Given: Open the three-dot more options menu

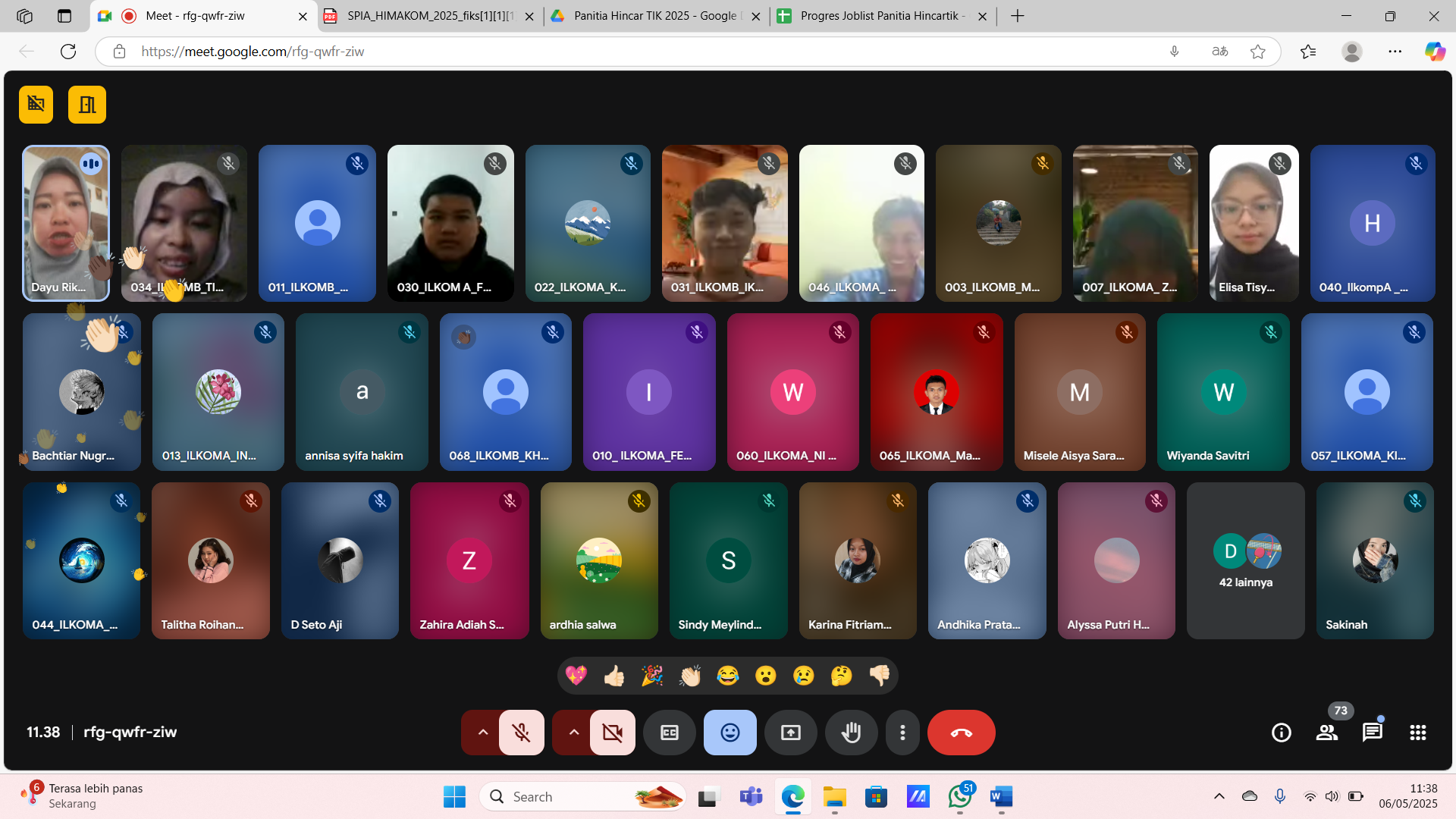Looking at the screenshot, I should coord(902,733).
